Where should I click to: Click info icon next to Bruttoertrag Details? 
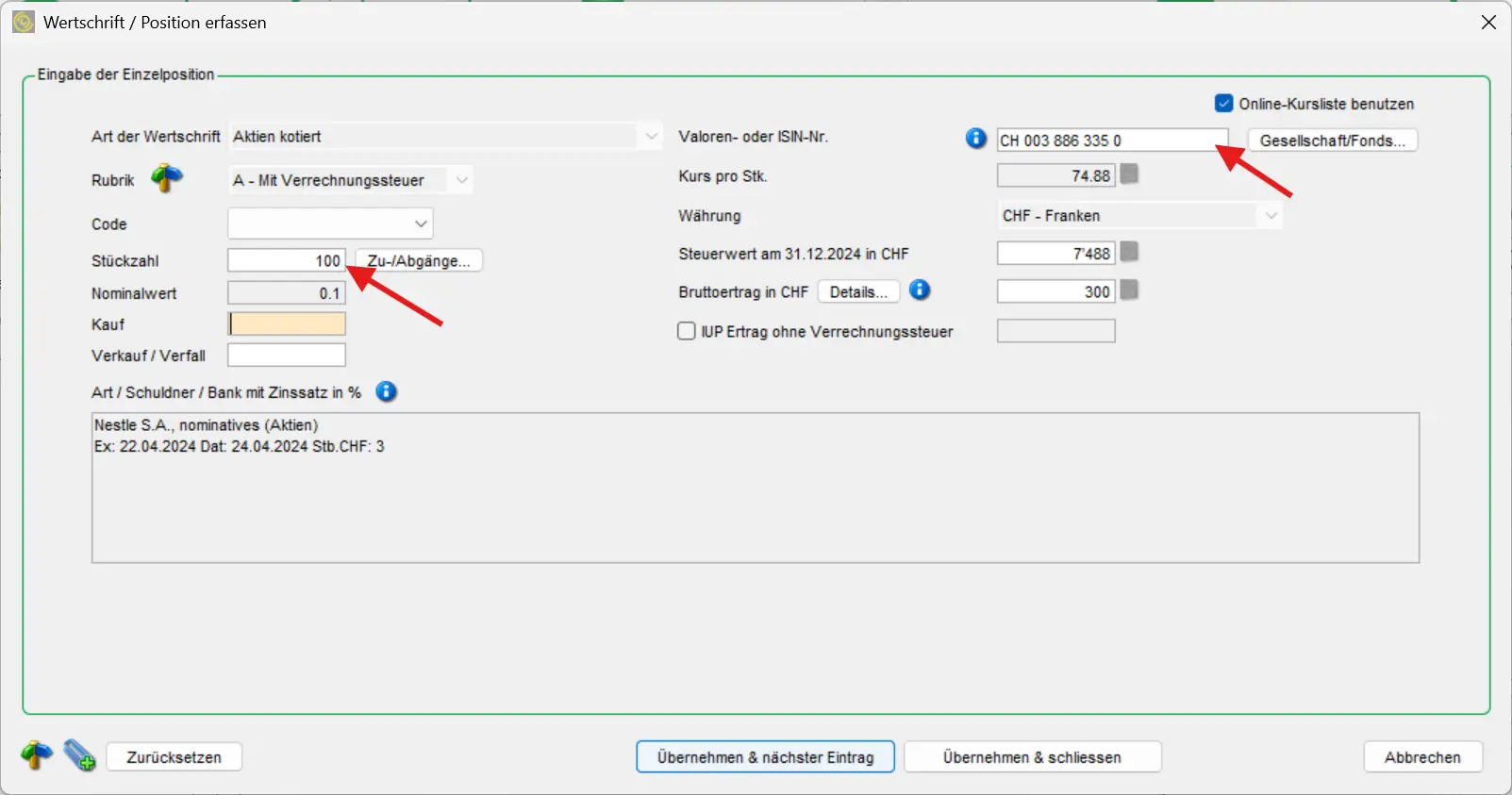[x=920, y=290]
